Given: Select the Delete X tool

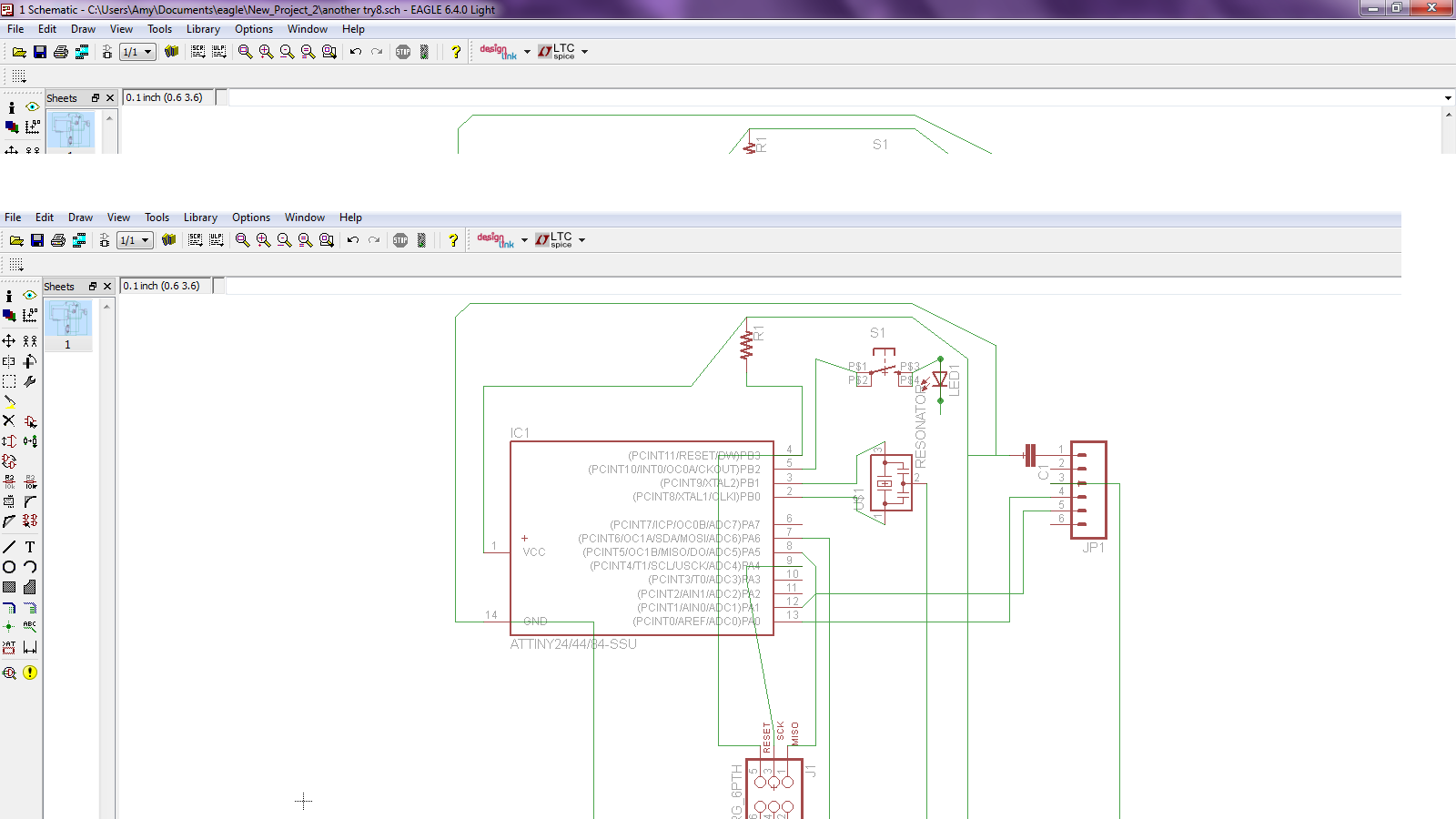Looking at the screenshot, I should click(x=9, y=421).
